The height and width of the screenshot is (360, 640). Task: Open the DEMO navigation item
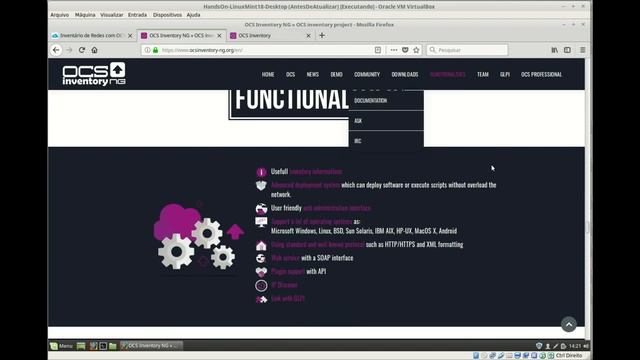[336, 74]
